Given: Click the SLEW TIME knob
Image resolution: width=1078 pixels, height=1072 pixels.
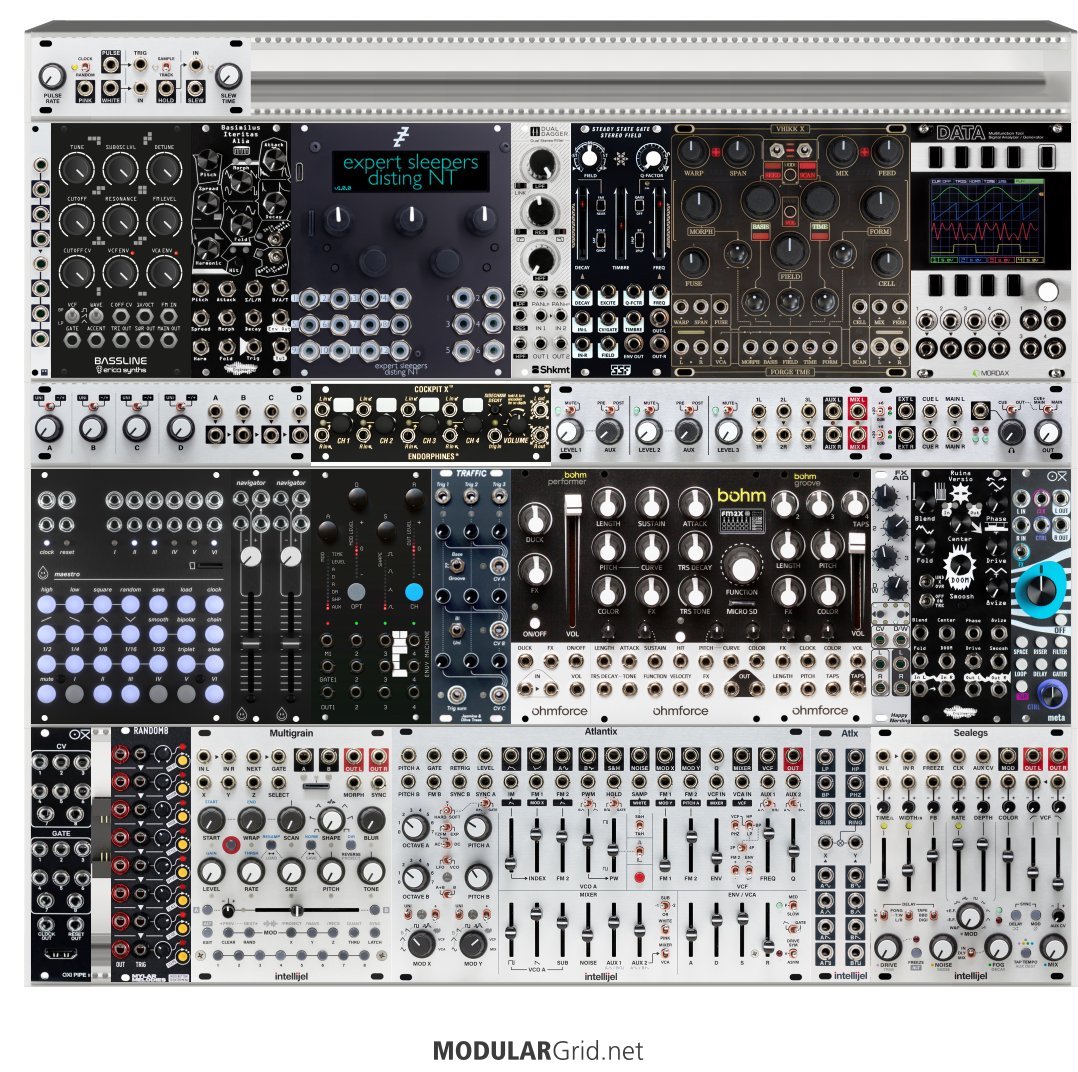Looking at the screenshot, I should click(x=228, y=77).
